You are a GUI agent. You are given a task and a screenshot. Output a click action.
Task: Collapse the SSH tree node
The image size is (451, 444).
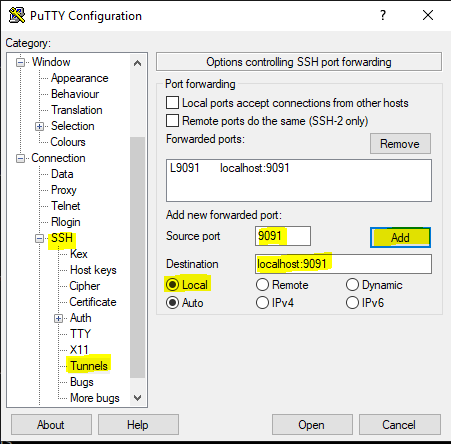[39, 238]
